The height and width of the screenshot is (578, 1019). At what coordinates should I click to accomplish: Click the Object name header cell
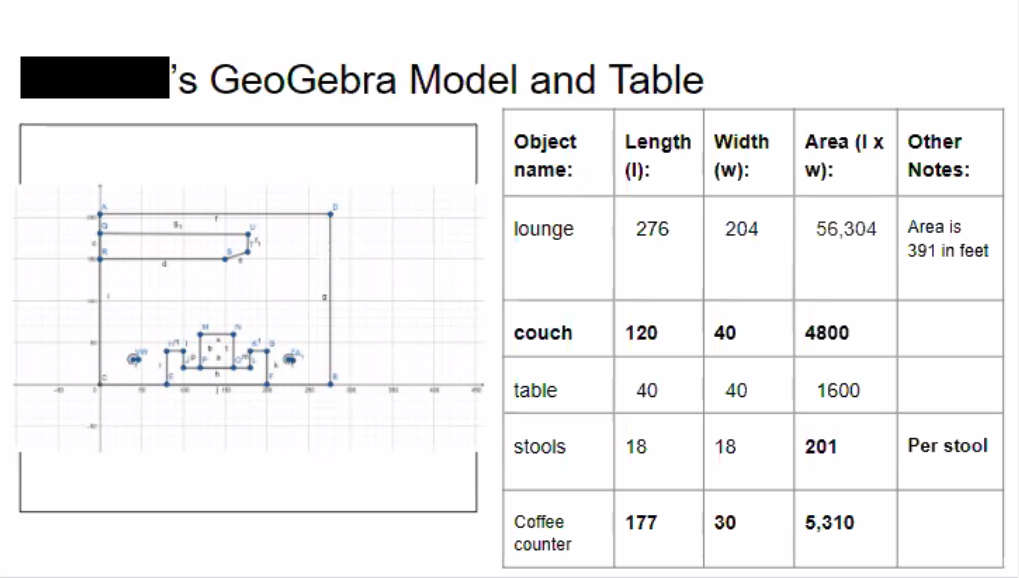click(x=558, y=153)
